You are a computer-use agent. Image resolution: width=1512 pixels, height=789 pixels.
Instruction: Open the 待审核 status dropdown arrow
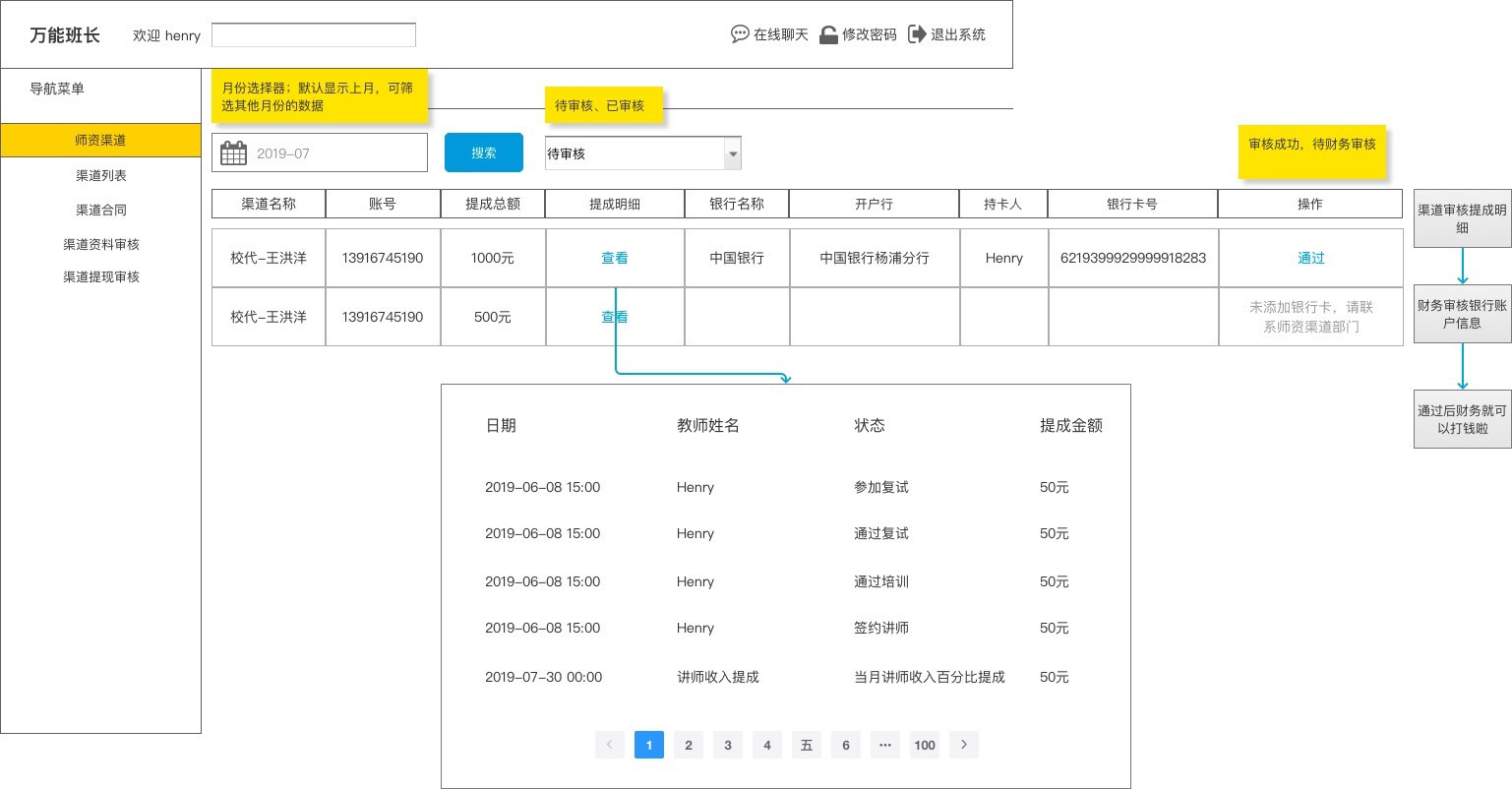click(x=732, y=153)
